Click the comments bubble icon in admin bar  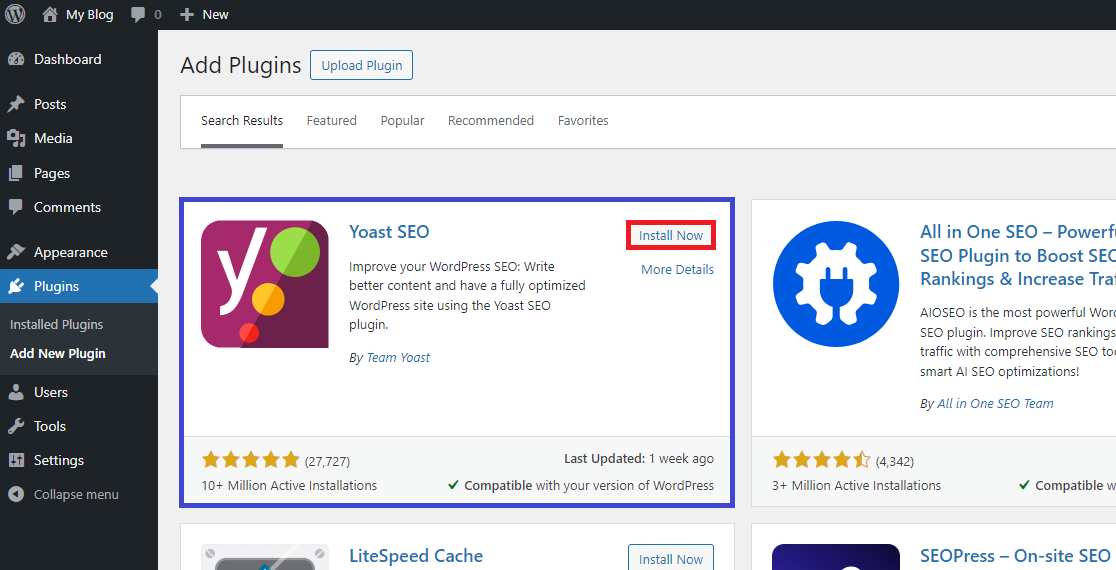click(138, 14)
